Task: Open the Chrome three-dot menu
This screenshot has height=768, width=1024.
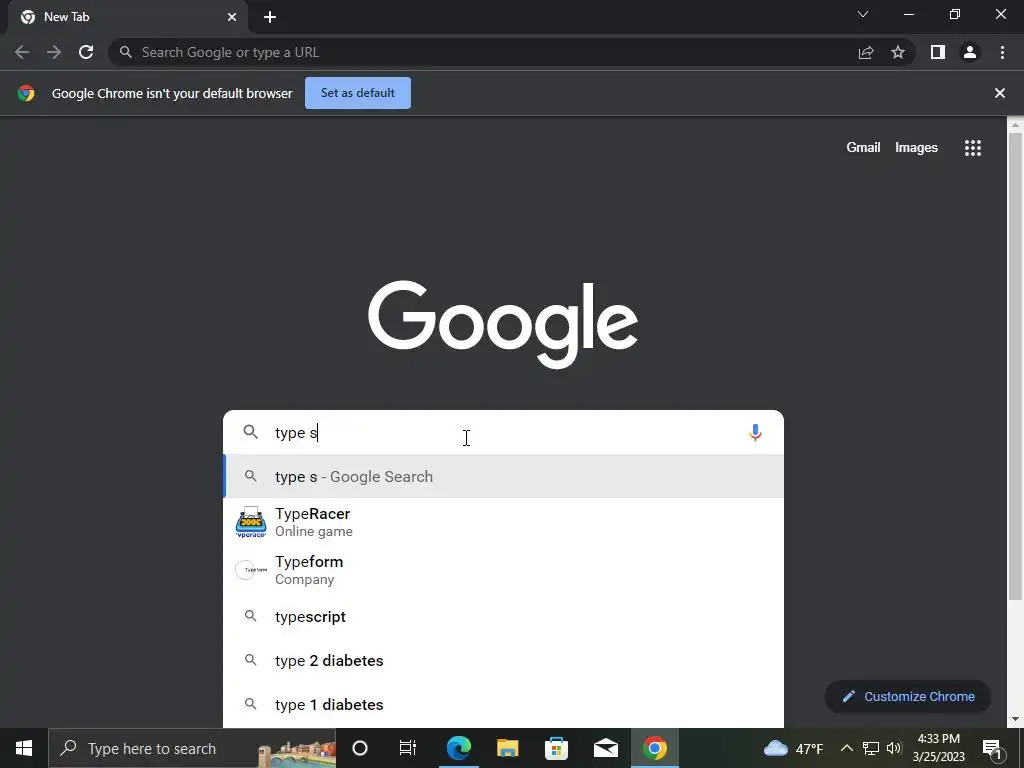Action: [x=1002, y=52]
